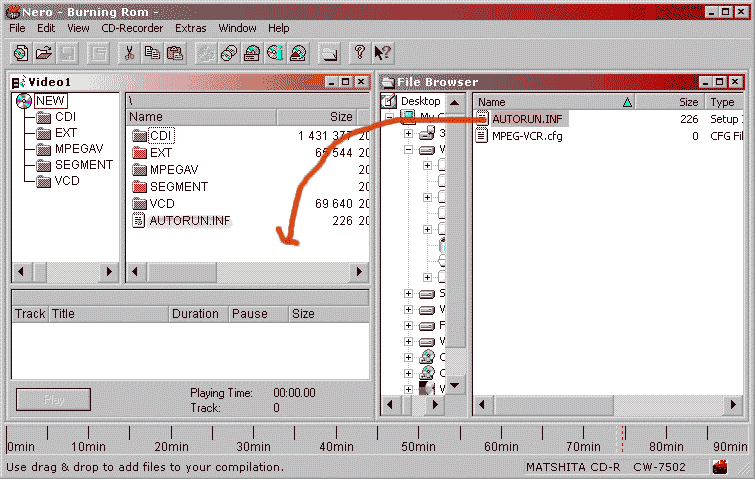Click the Help question mark icon
Image resolution: width=755 pixels, height=479 pixels.
[x=359, y=53]
